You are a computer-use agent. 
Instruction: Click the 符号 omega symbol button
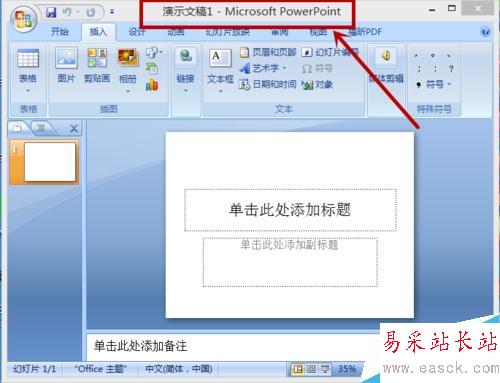(317, 69)
